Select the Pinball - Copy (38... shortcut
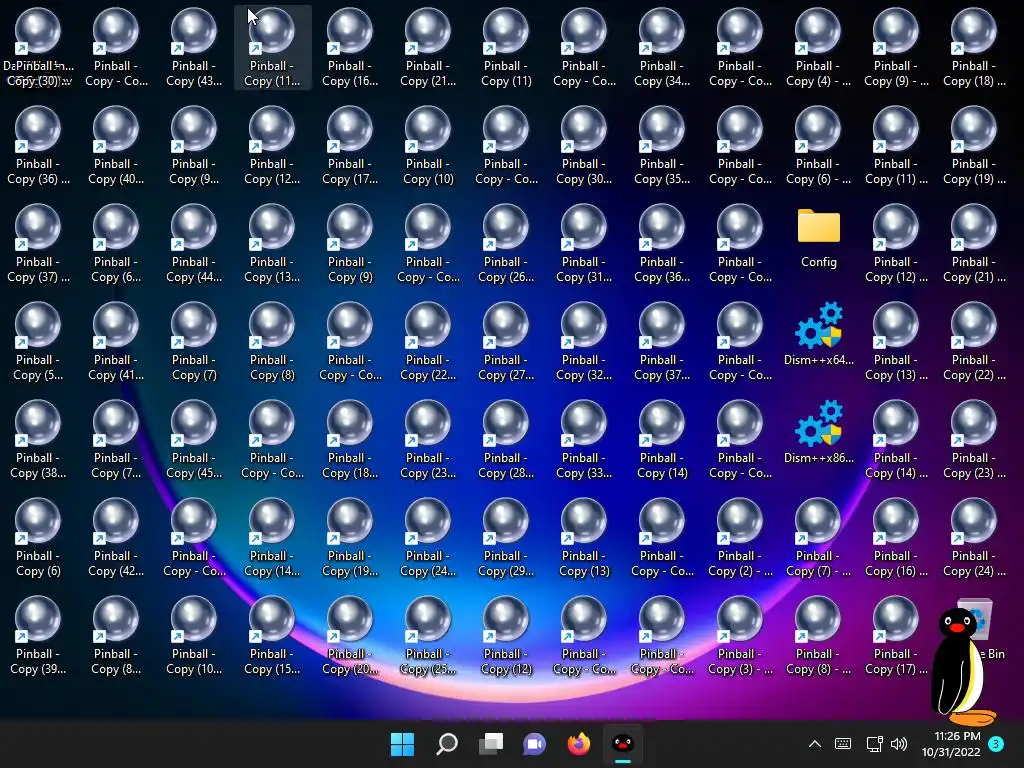The width and height of the screenshot is (1024, 768). [38, 441]
